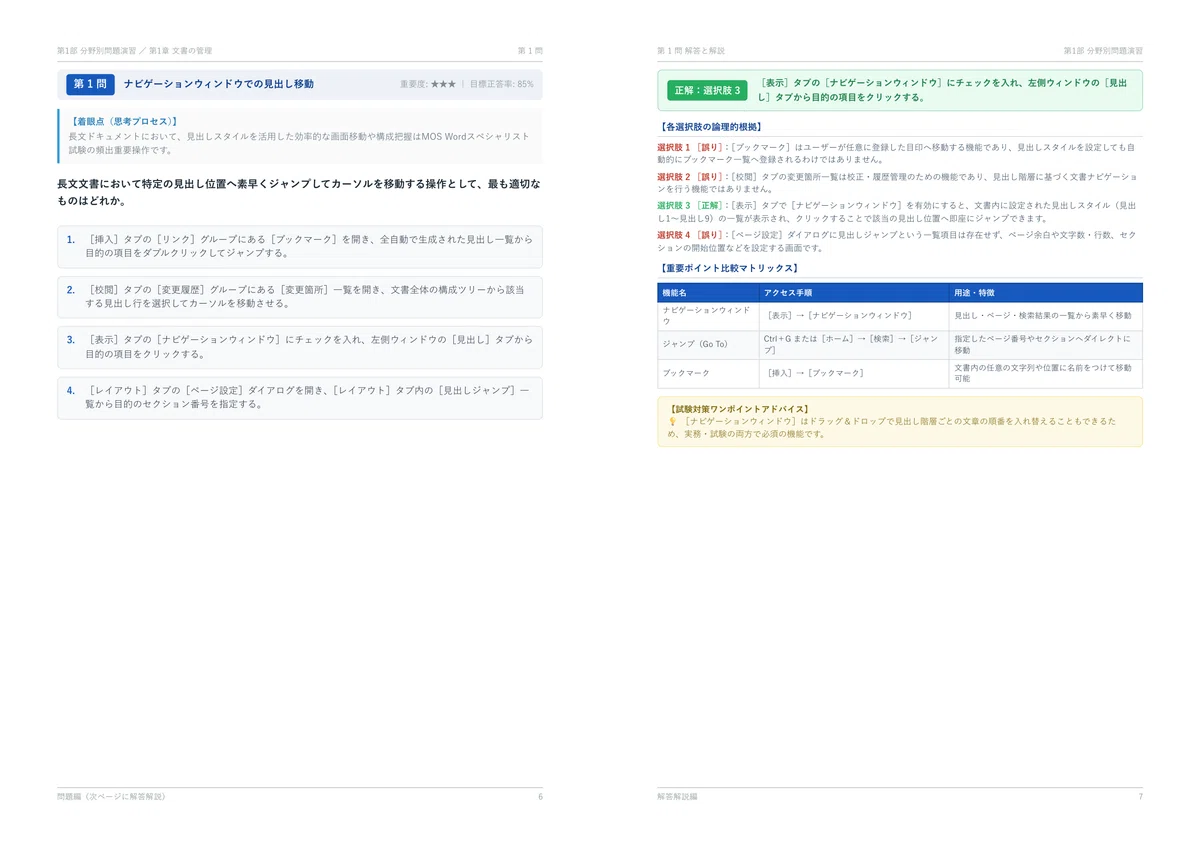Image resolution: width=1200 pixels, height=849 pixels.
Task: Select answer option 2 about 変更箇所 list
Action: pos(300,297)
